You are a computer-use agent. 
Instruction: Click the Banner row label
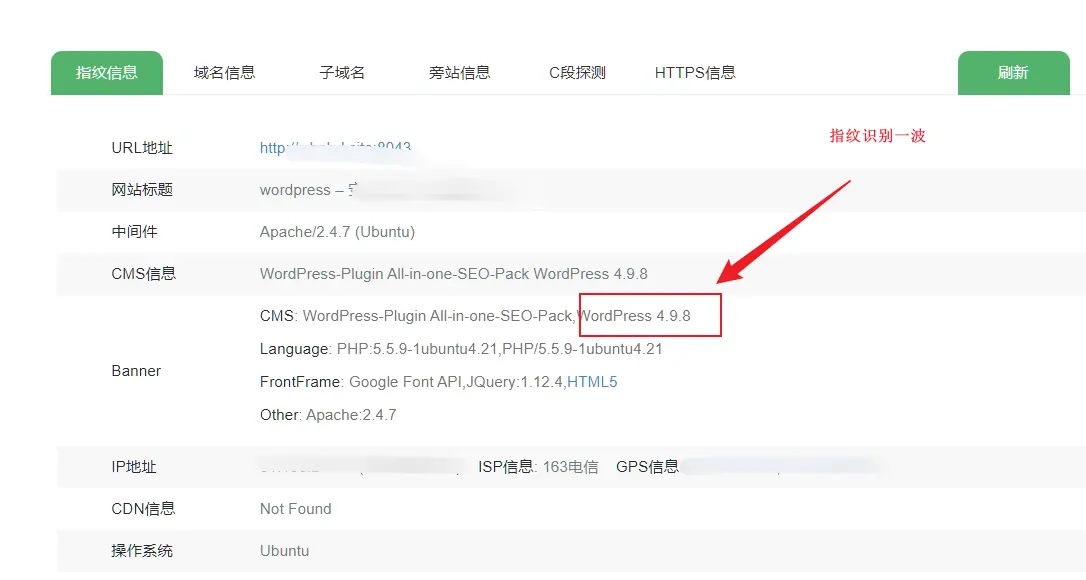coord(136,371)
